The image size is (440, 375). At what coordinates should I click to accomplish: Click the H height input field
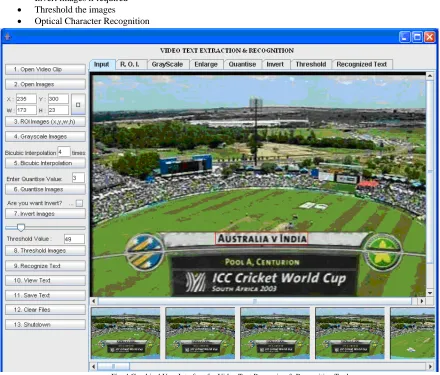(x=58, y=110)
